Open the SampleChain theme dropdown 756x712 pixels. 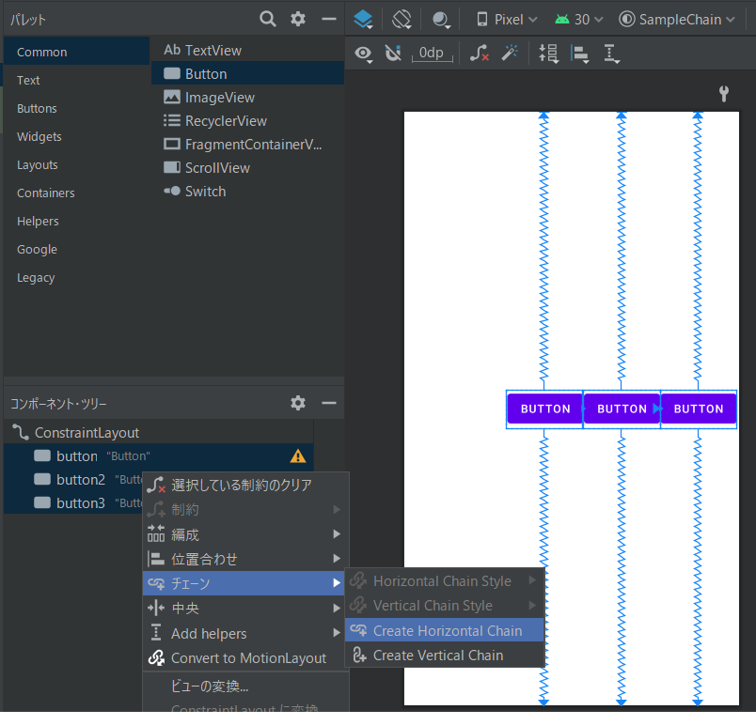click(x=677, y=20)
